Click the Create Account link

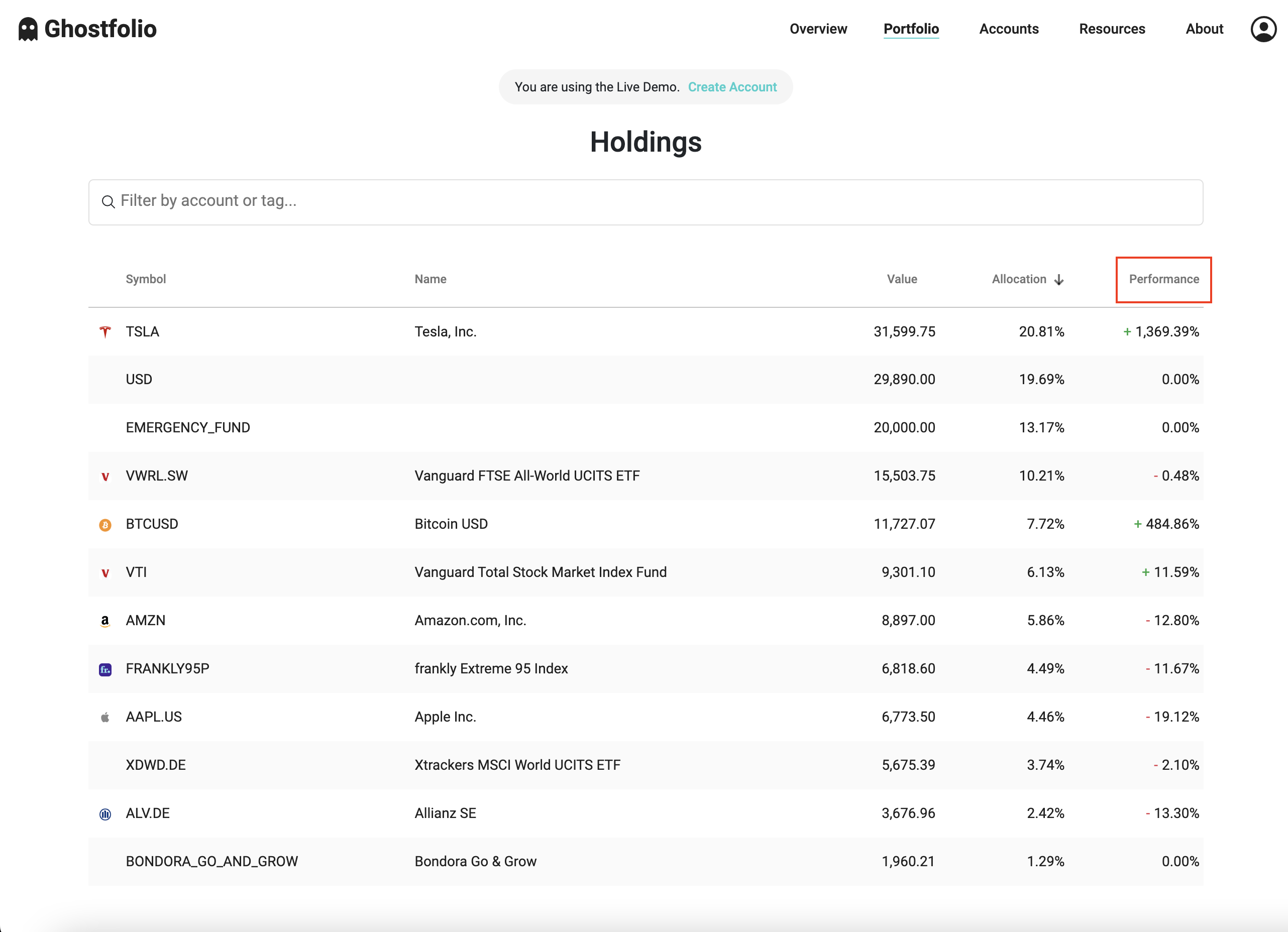(732, 87)
